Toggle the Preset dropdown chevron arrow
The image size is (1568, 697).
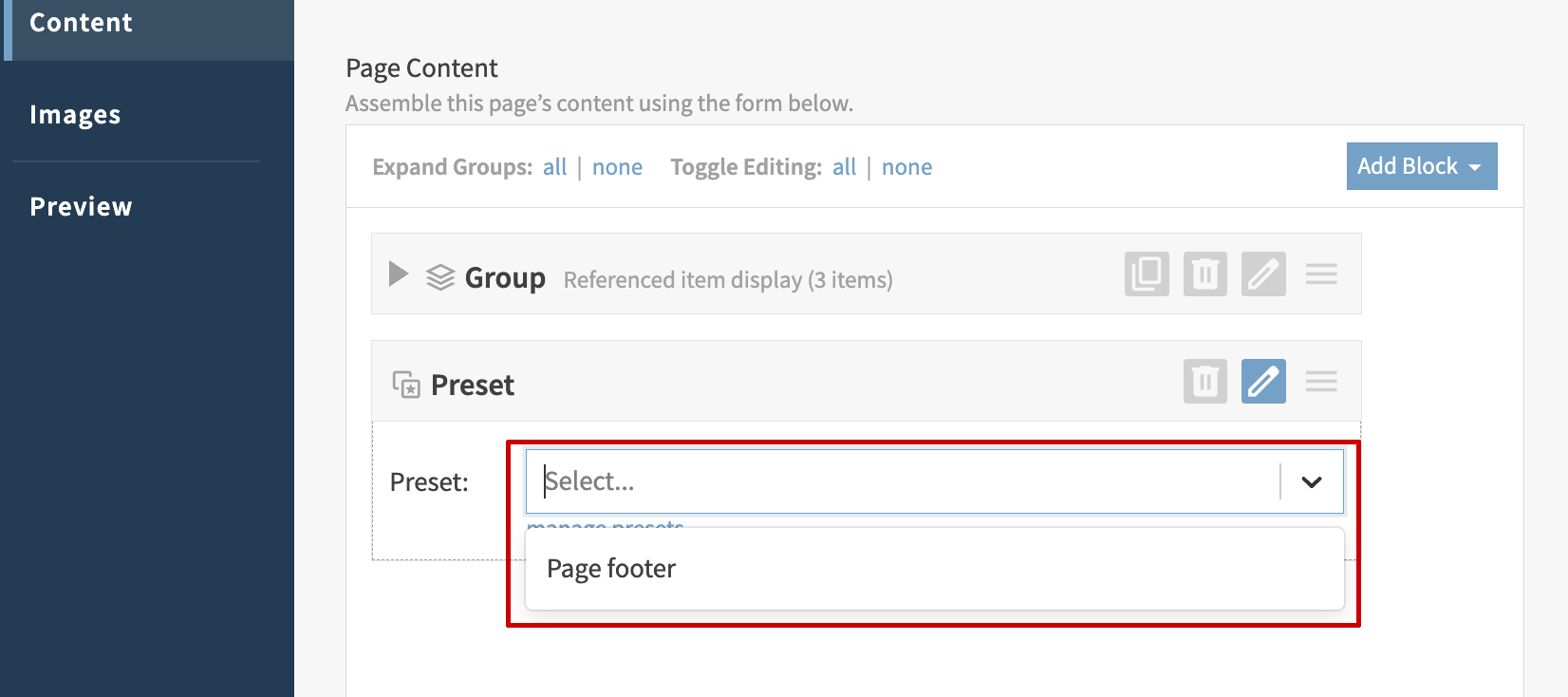1312,481
